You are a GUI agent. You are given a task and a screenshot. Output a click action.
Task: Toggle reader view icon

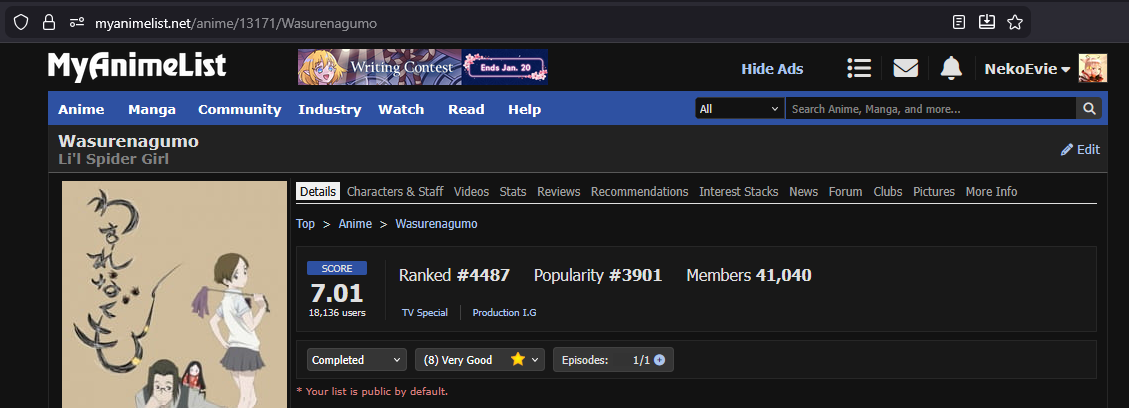pos(958,22)
